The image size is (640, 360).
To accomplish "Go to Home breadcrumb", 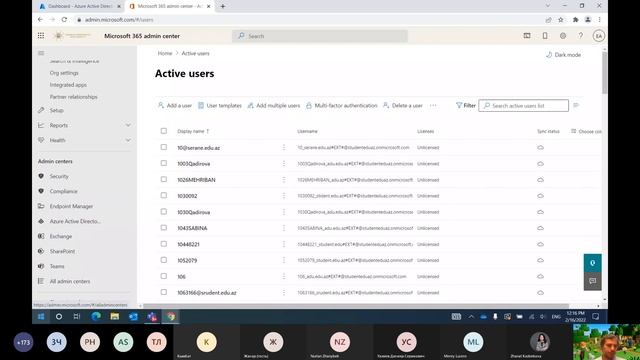I will tap(165, 53).
